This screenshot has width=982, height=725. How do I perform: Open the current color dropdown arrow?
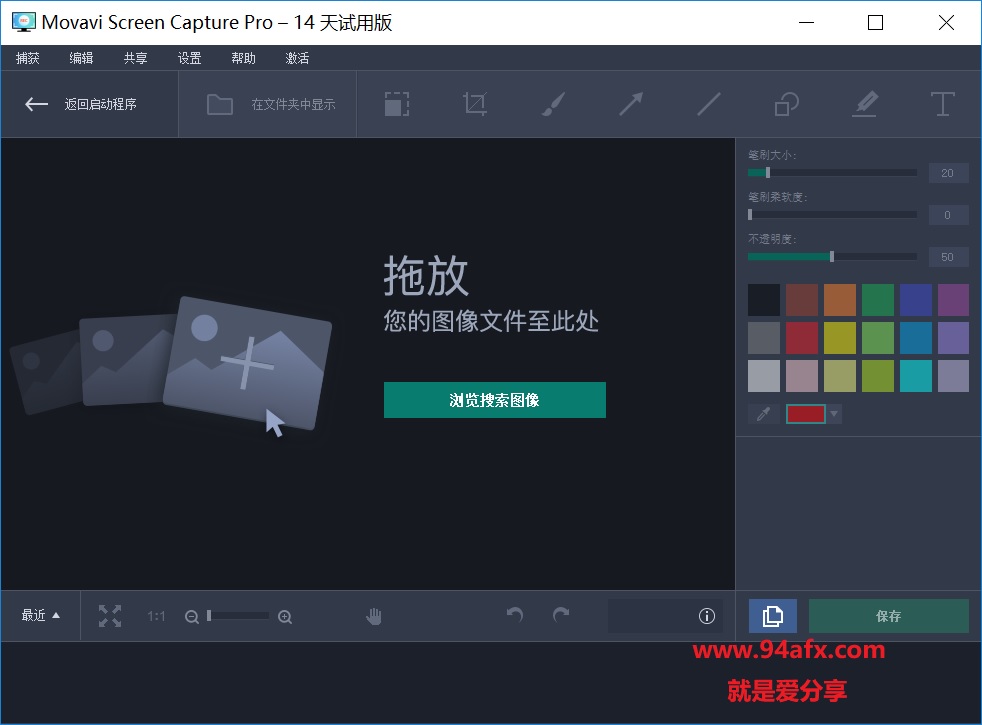[834, 414]
